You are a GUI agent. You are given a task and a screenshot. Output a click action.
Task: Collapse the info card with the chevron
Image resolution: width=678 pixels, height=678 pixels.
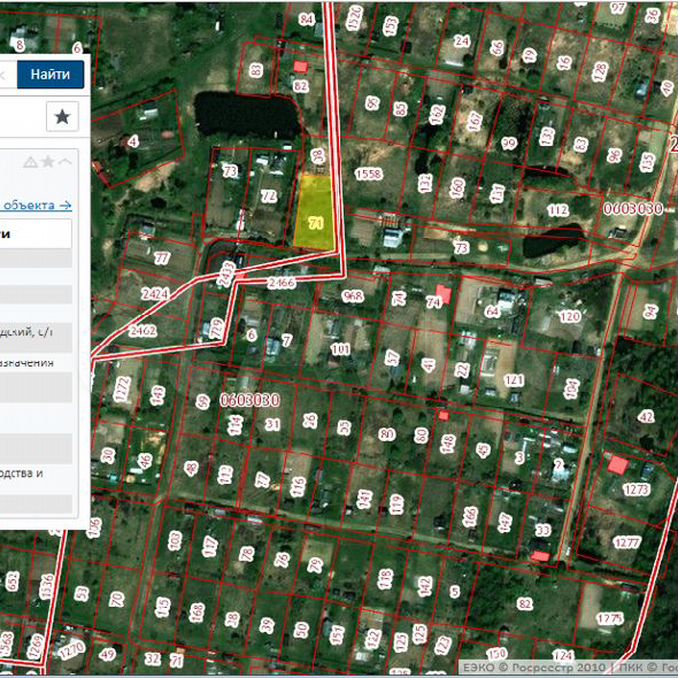[x=65, y=162]
